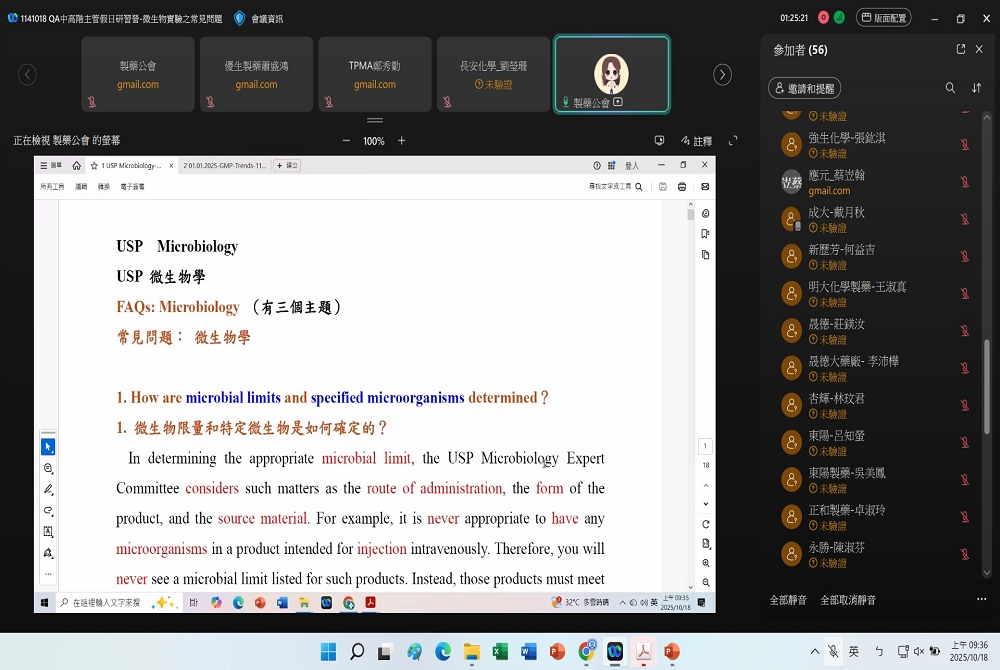Select the 製藥公會 active speaker thumbnail
This screenshot has height=670, width=1000.
point(611,75)
